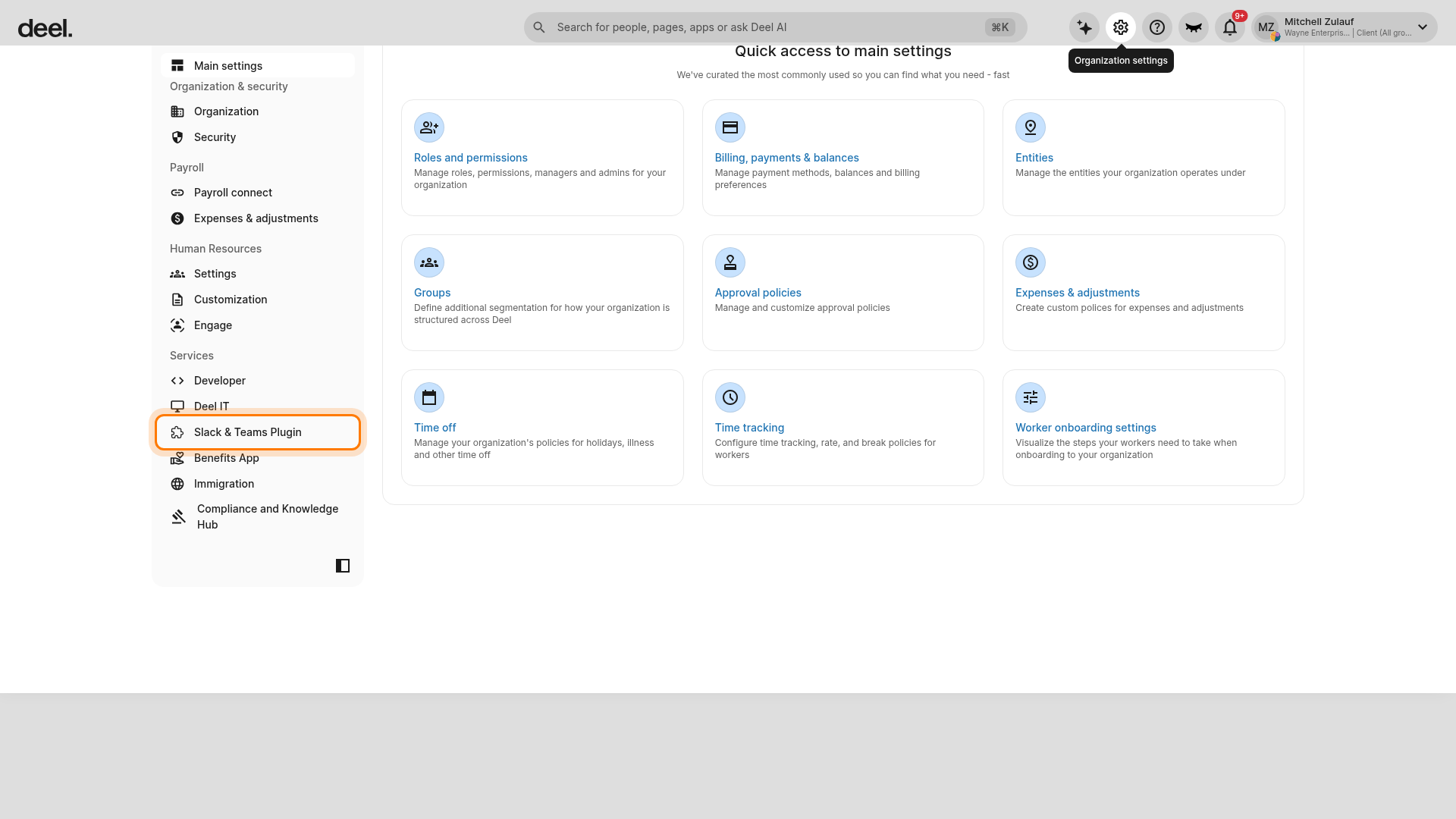This screenshot has width=1456, height=819.
Task: Open Payroll connect sidebar item
Action: click(258, 193)
